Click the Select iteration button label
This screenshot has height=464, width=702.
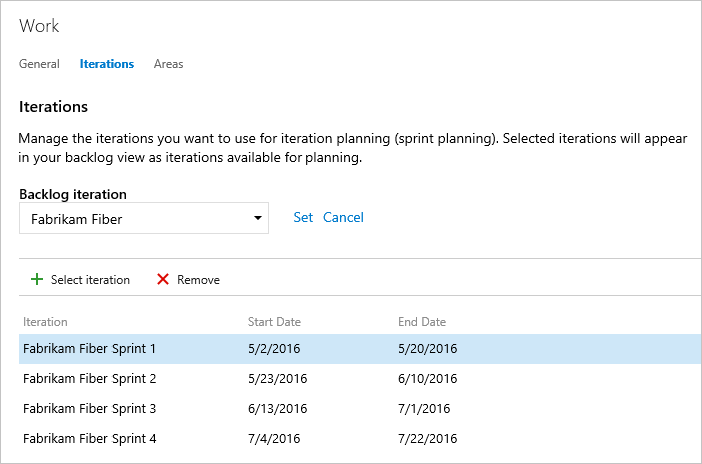[90, 280]
